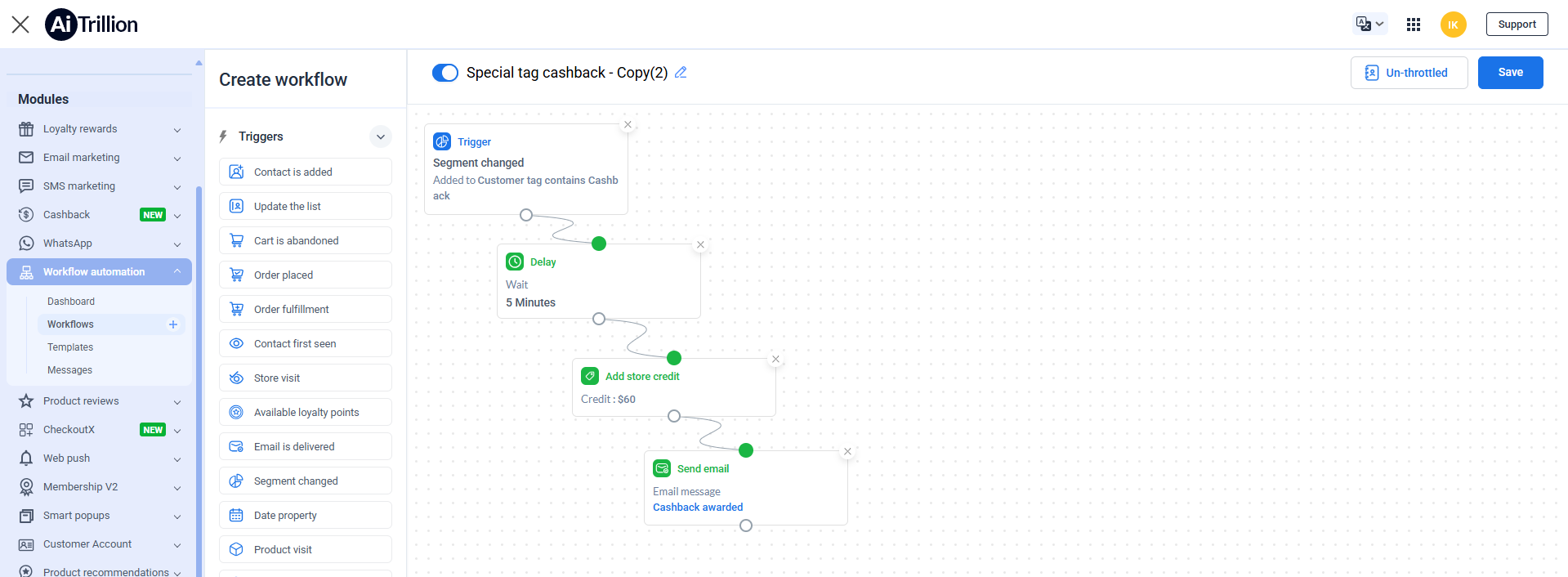Viewport: 1568px width, 577px height.
Task: Open the Cashback awarded email link
Action: (x=698, y=508)
